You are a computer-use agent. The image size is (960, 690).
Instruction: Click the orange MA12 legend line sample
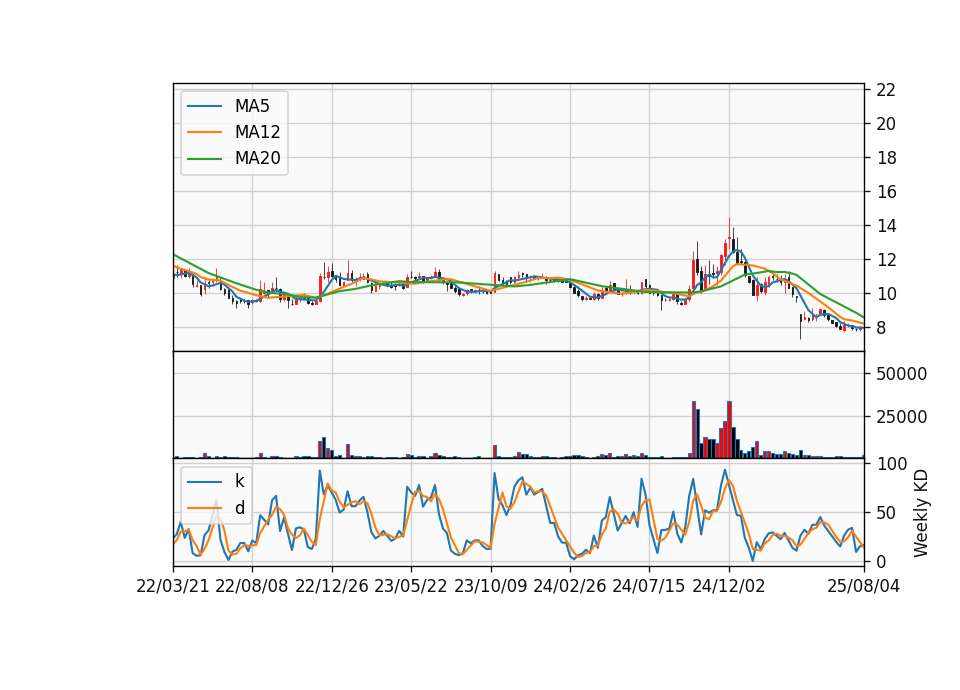(x=204, y=132)
